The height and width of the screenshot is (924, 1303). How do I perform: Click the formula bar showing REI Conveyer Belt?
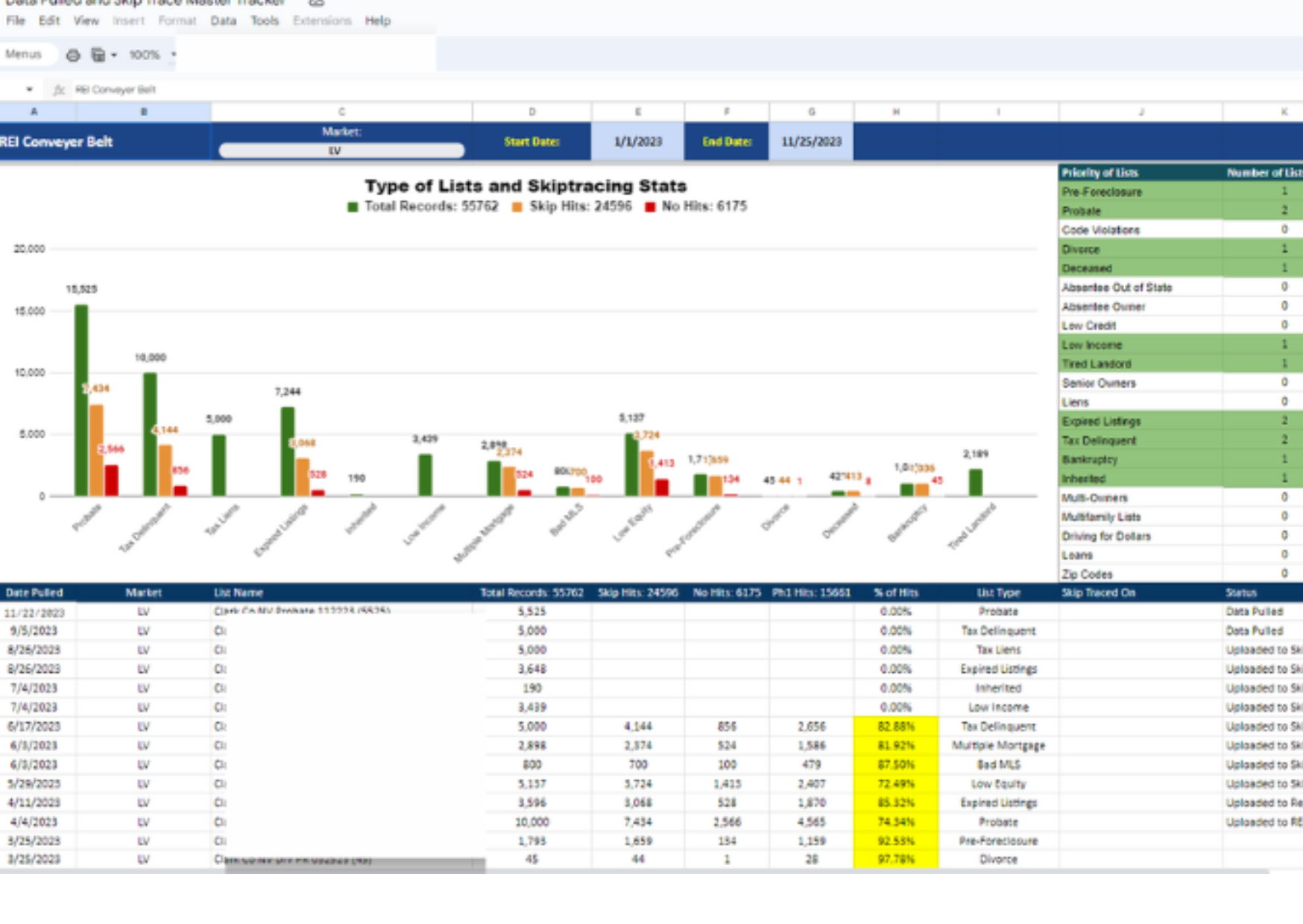coord(116,90)
